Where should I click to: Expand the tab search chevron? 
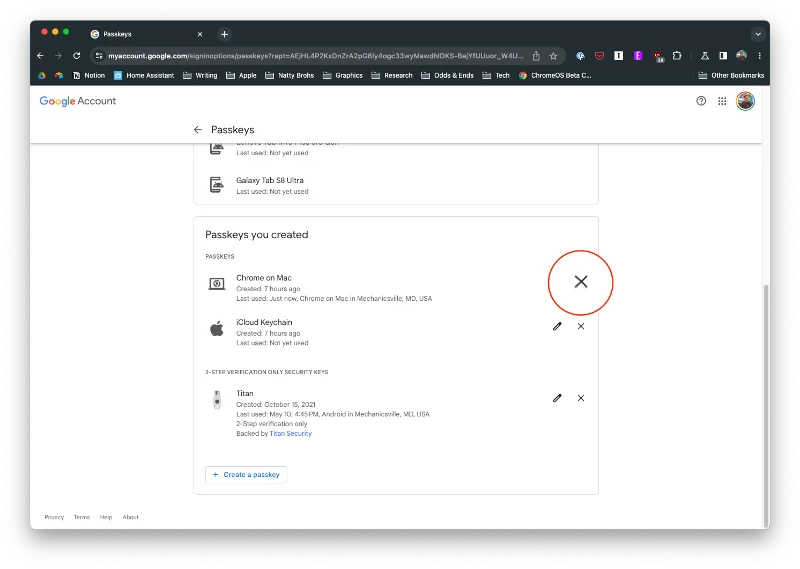click(x=757, y=34)
